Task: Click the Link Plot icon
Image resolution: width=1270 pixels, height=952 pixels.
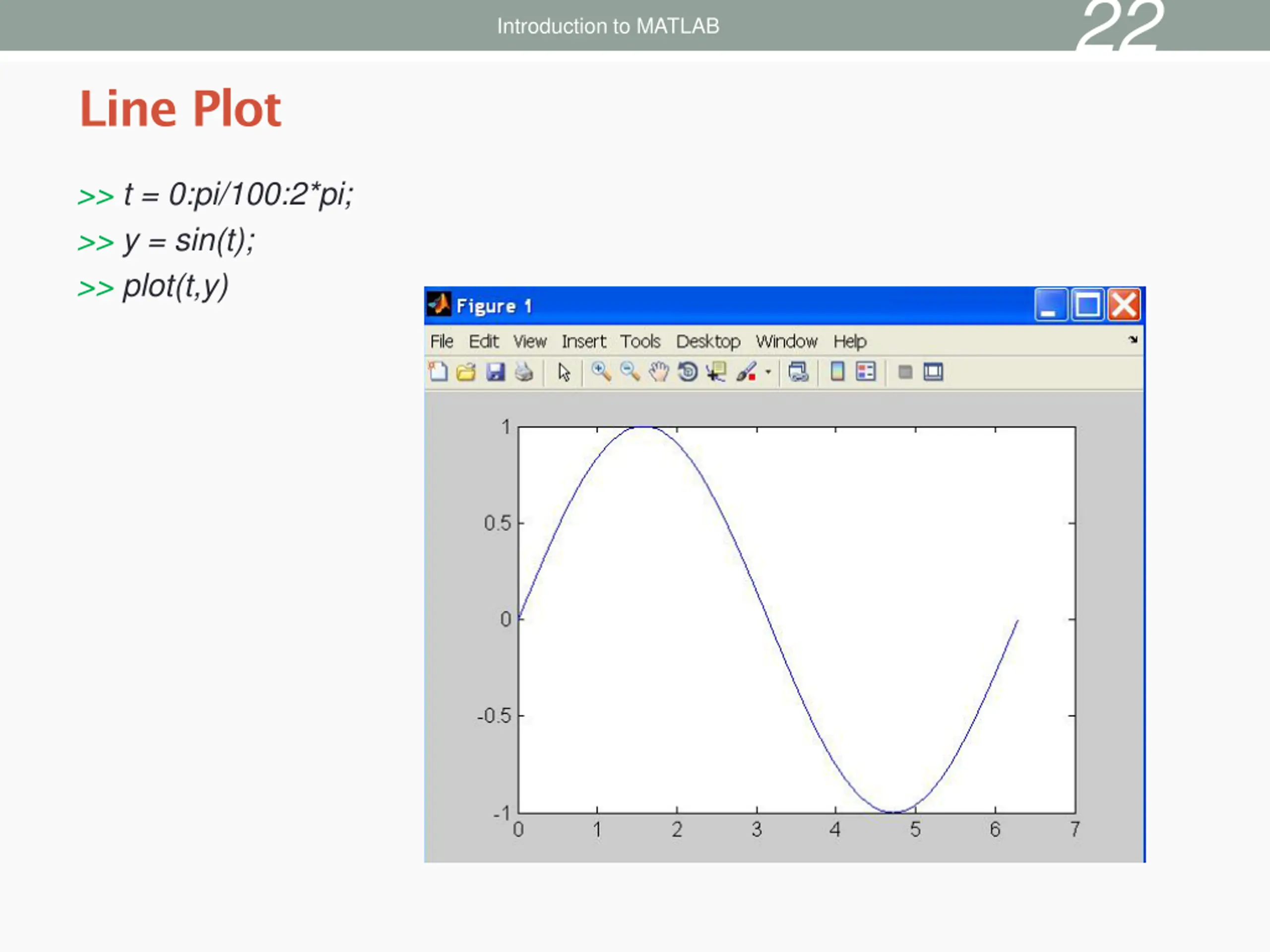Action: tap(798, 372)
